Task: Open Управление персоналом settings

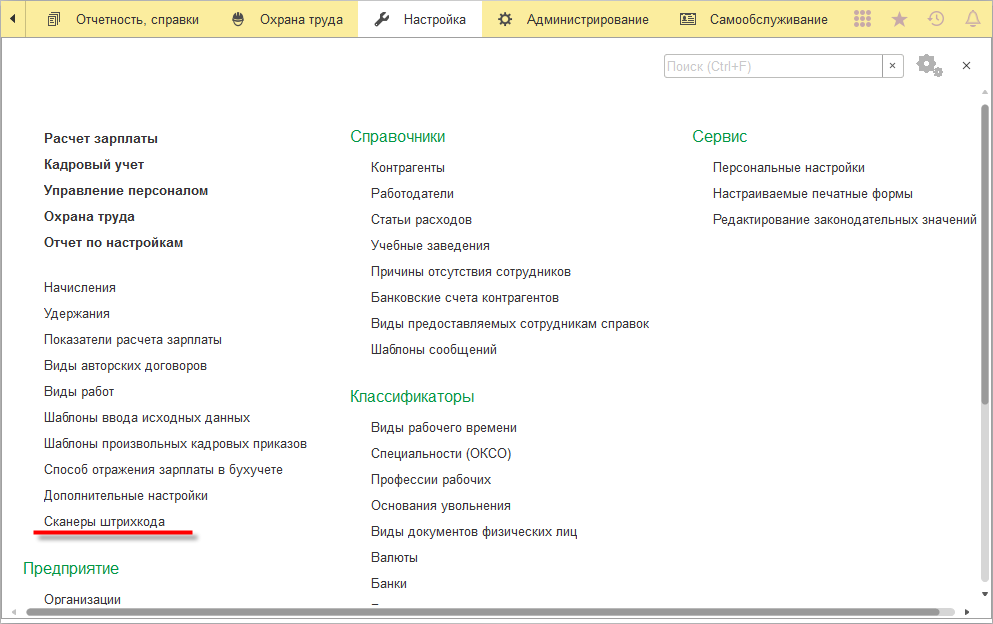Action: (125, 191)
